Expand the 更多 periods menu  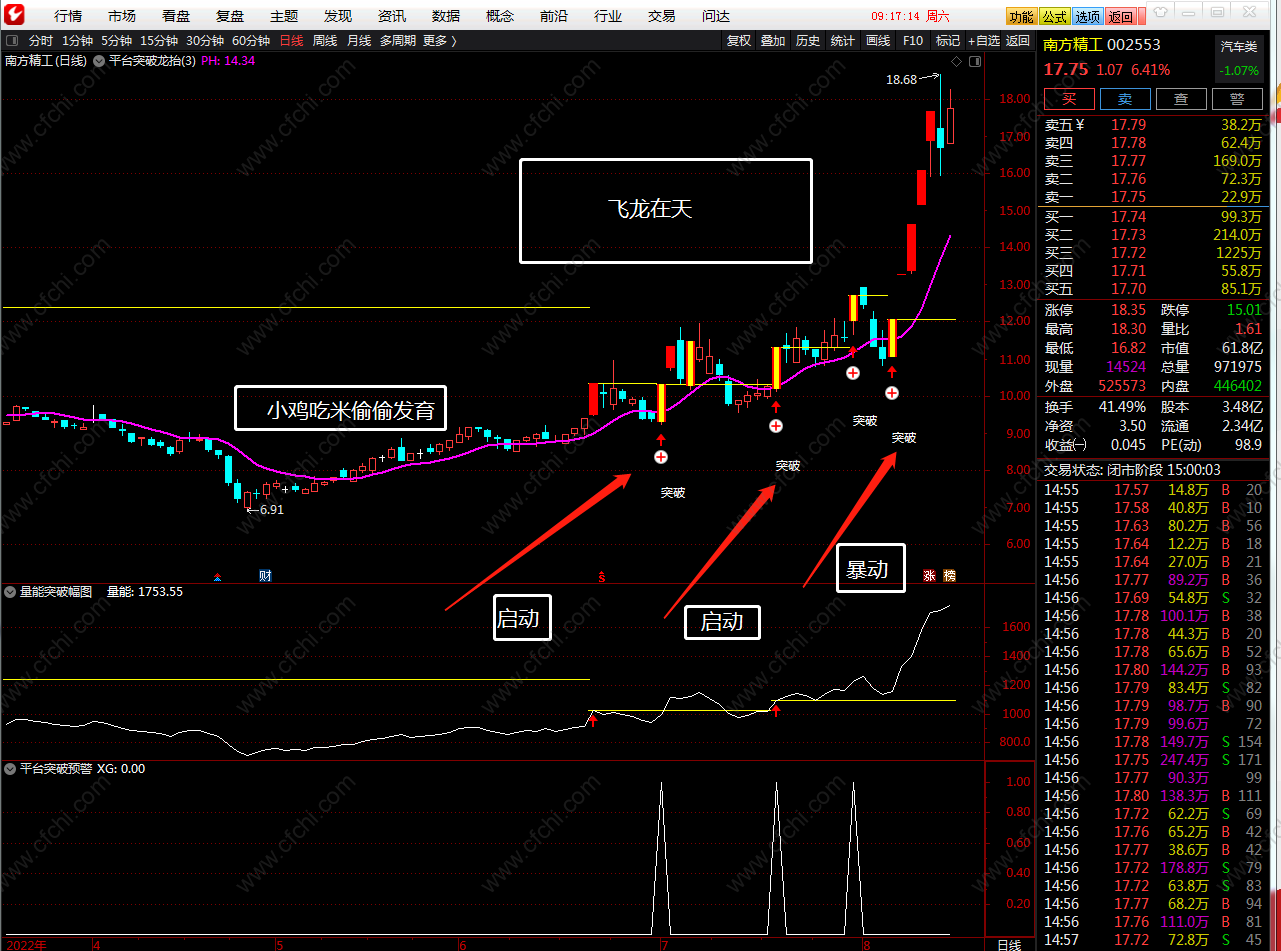pyautogui.click(x=439, y=41)
